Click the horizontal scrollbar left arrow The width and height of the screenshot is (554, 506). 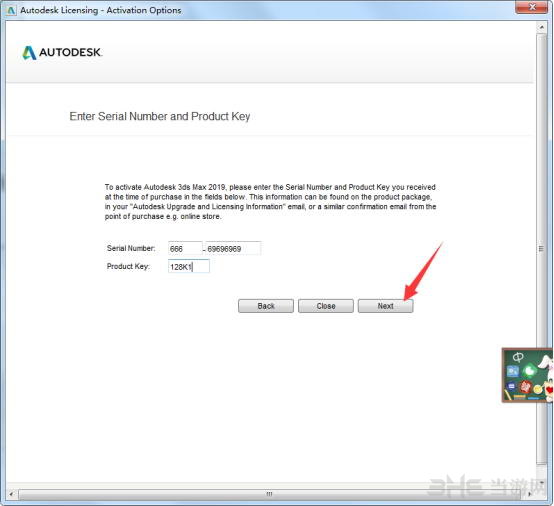[12, 494]
